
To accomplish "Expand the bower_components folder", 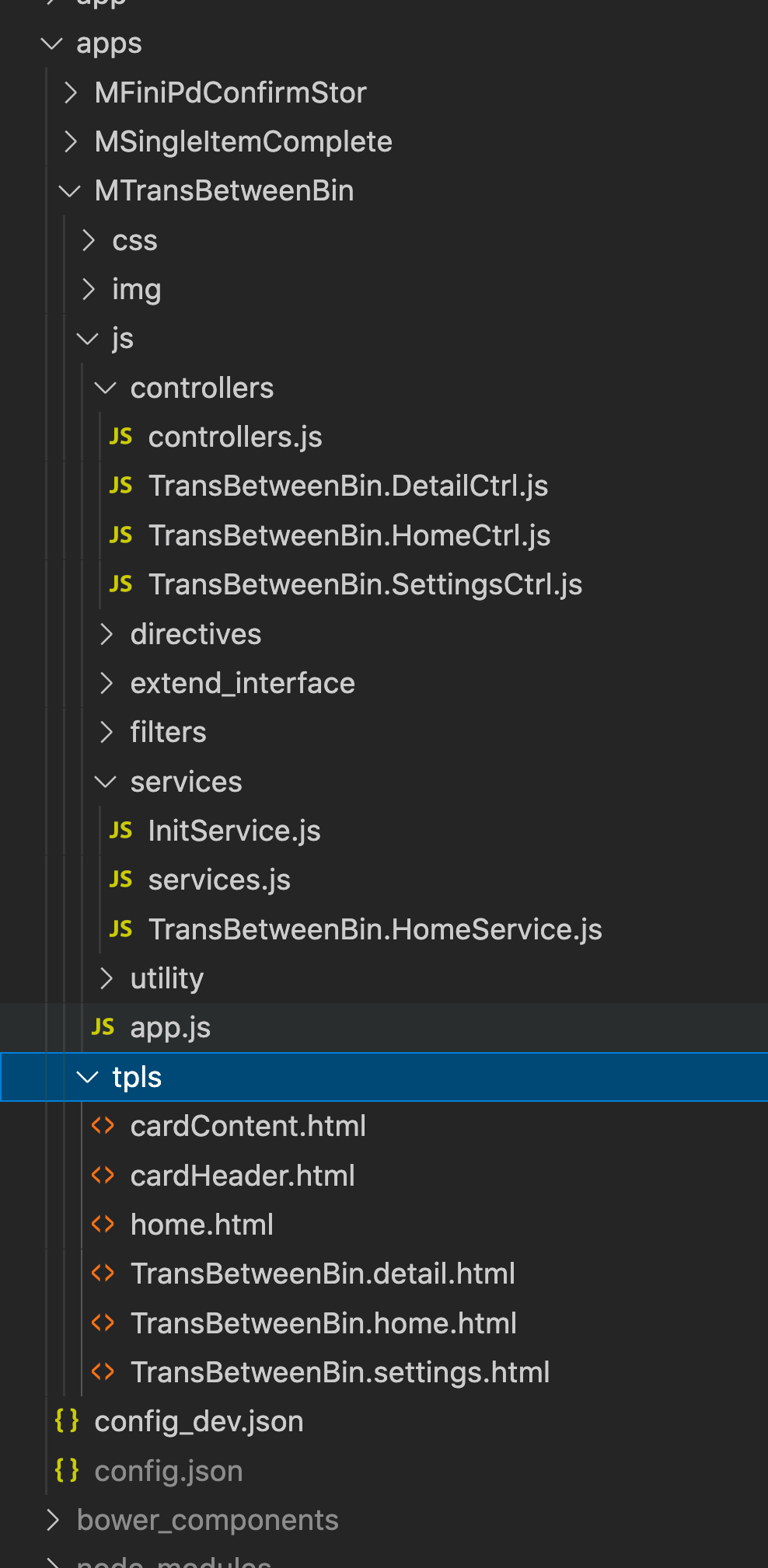I will (x=53, y=1520).
